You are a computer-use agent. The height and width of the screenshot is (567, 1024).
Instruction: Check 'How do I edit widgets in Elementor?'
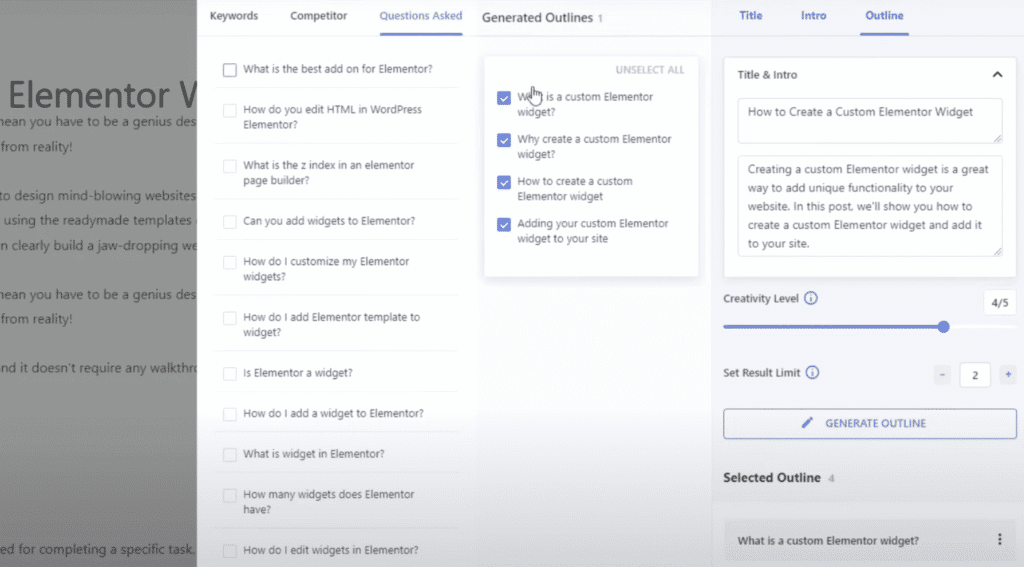pos(229,551)
